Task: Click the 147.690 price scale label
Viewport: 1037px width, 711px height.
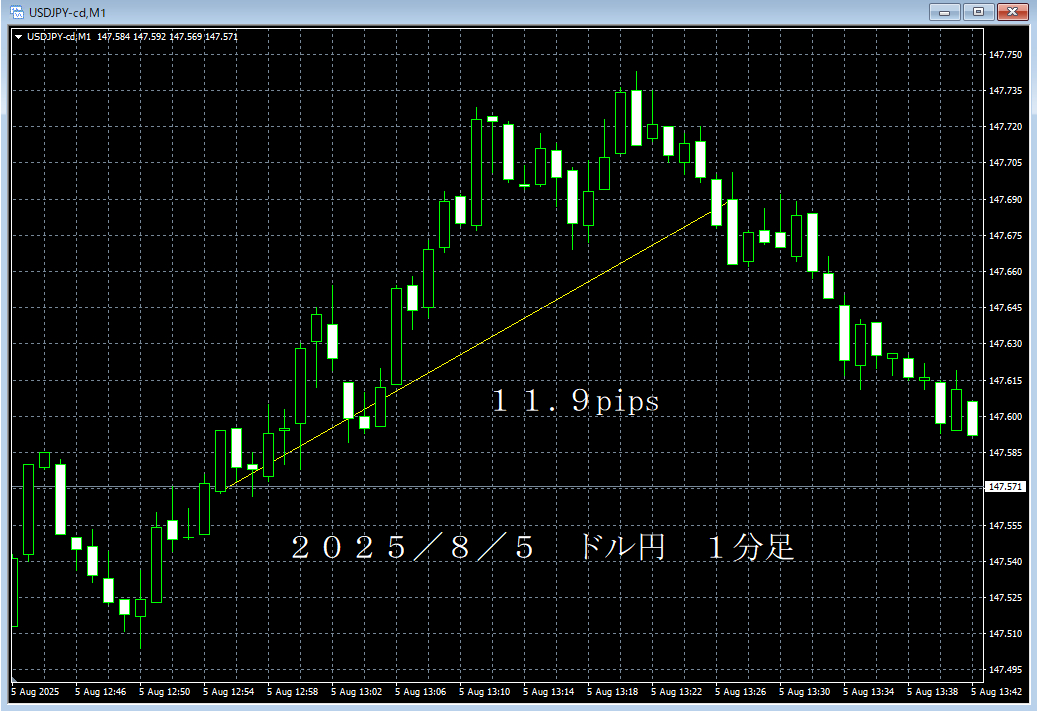Action: click(1005, 199)
